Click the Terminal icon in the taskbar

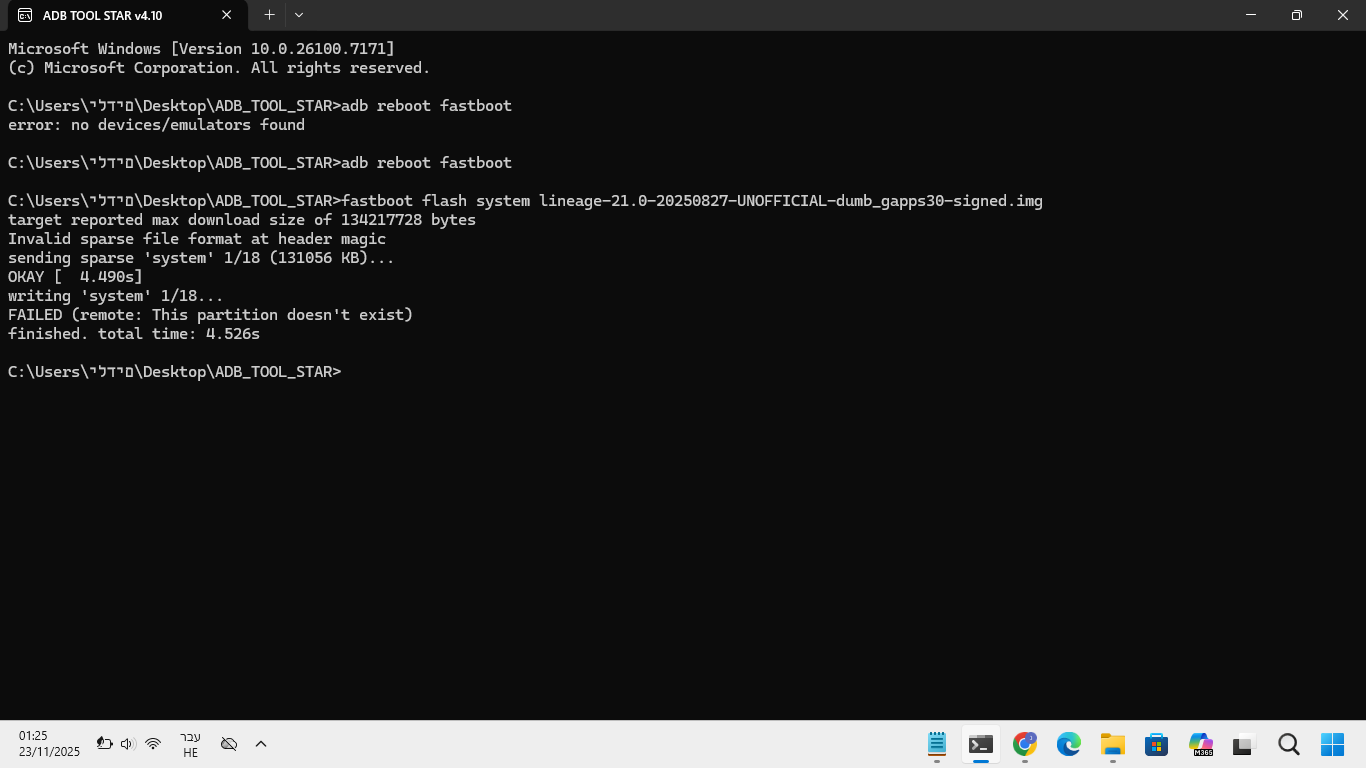[x=981, y=744]
